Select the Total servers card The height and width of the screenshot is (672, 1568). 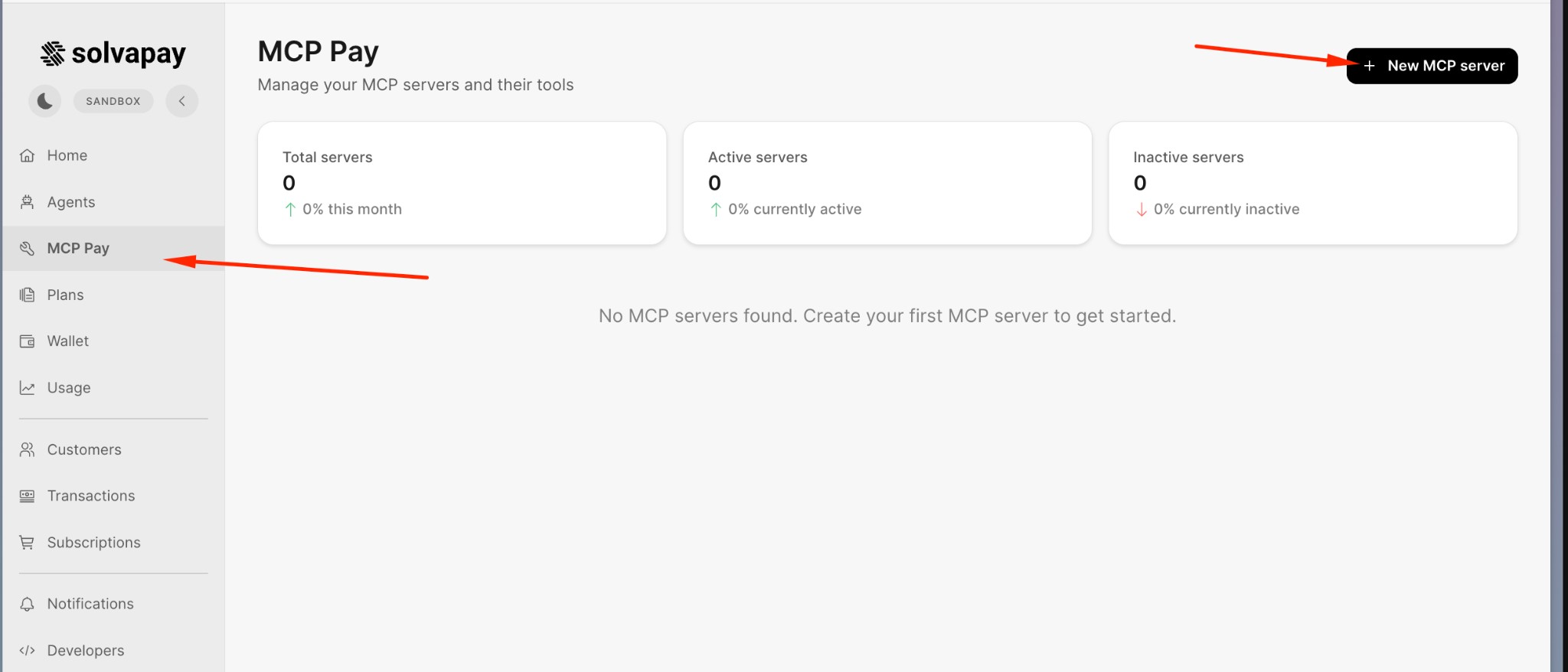click(x=462, y=183)
